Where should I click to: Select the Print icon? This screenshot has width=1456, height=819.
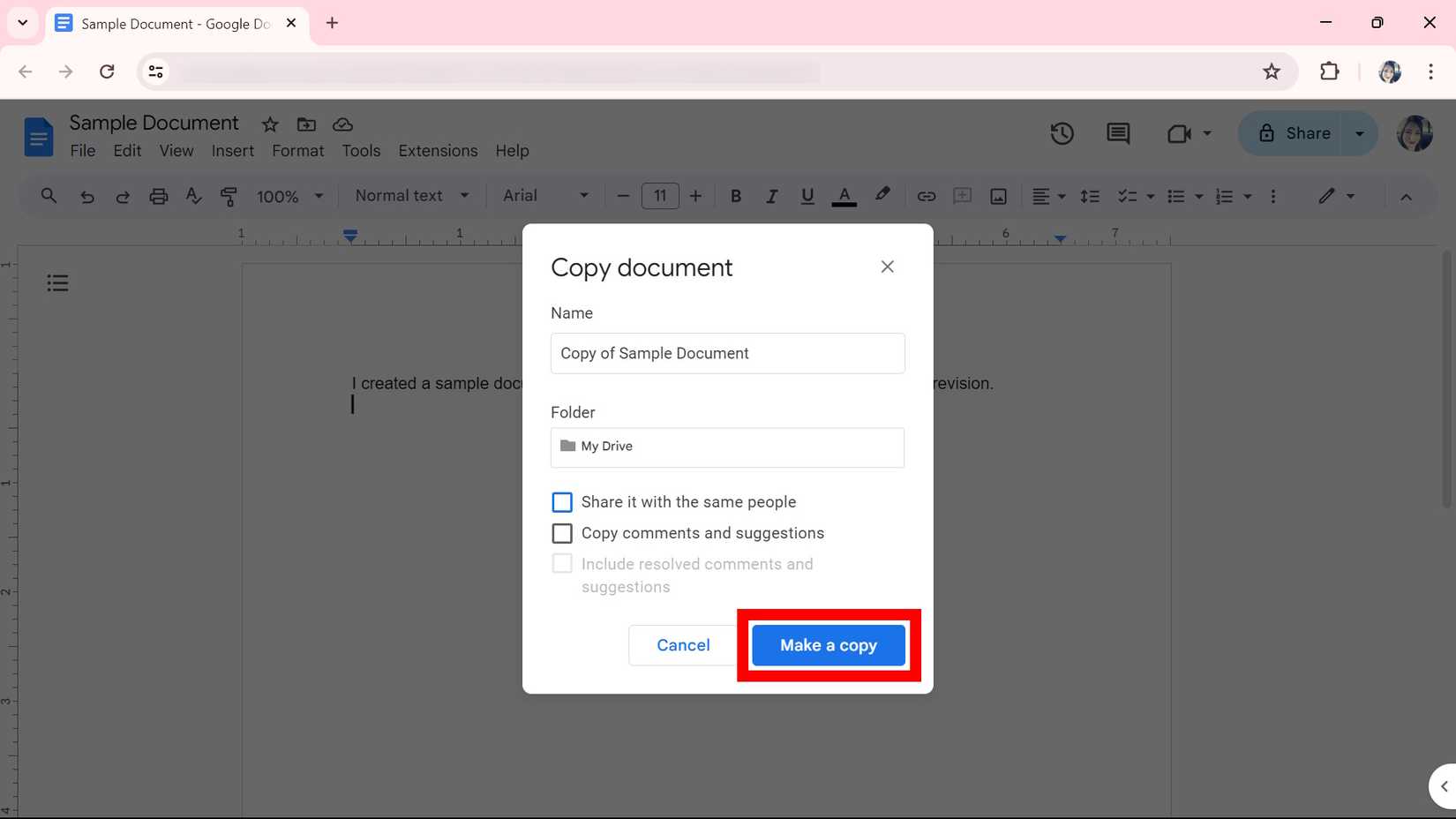[158, 196]
